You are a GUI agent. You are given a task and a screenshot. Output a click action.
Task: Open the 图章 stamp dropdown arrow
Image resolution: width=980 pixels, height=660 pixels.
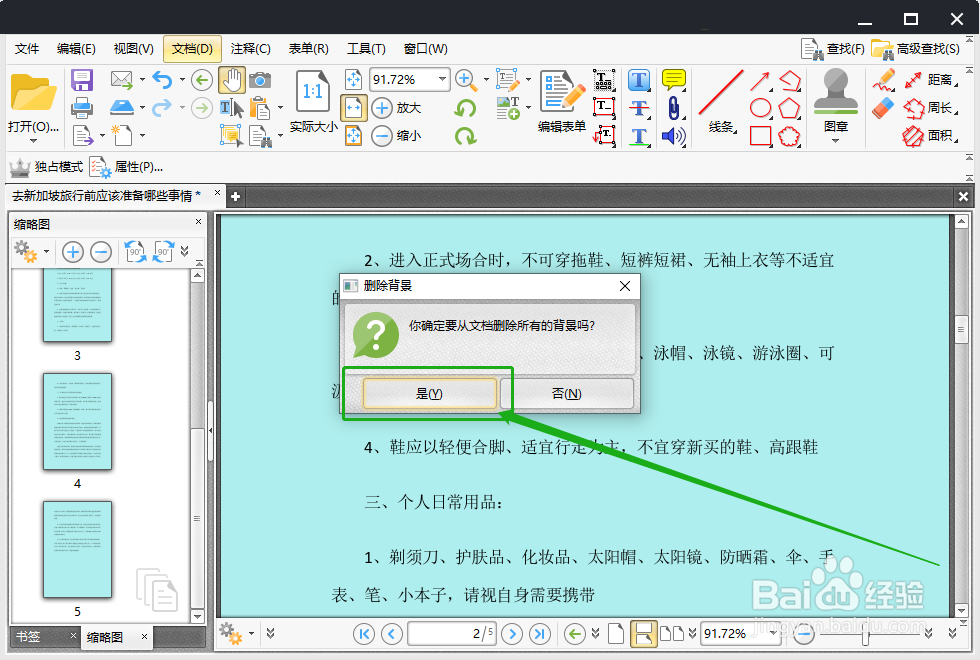point(837,138)
